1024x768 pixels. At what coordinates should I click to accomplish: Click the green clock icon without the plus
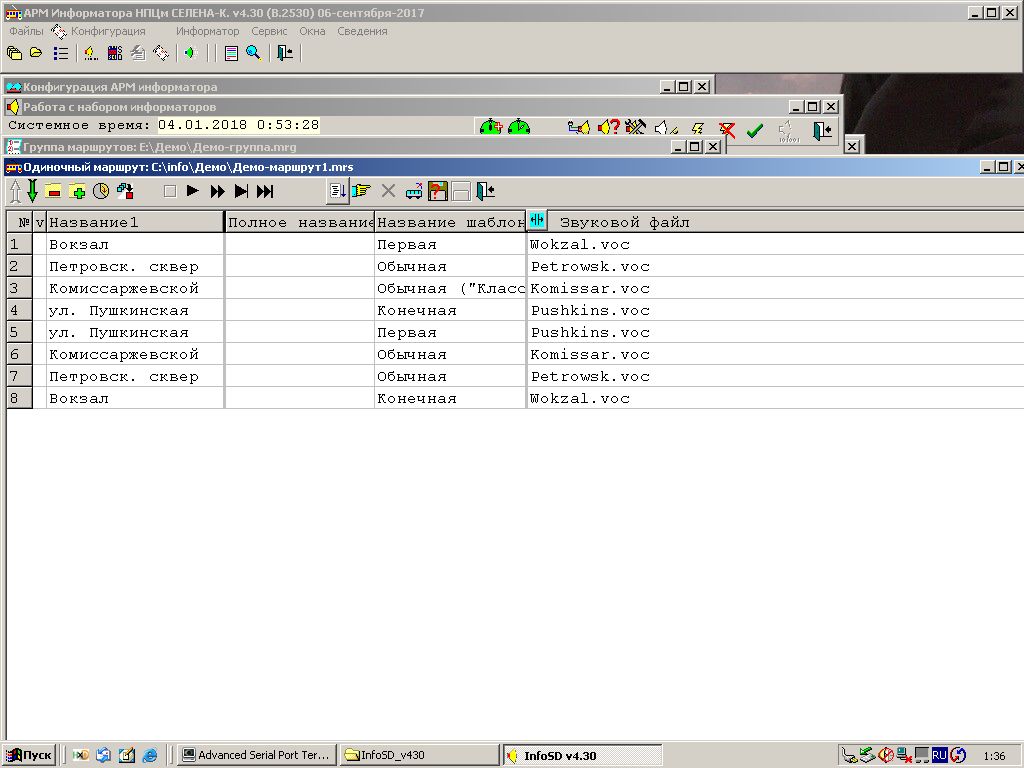point(519,127)
